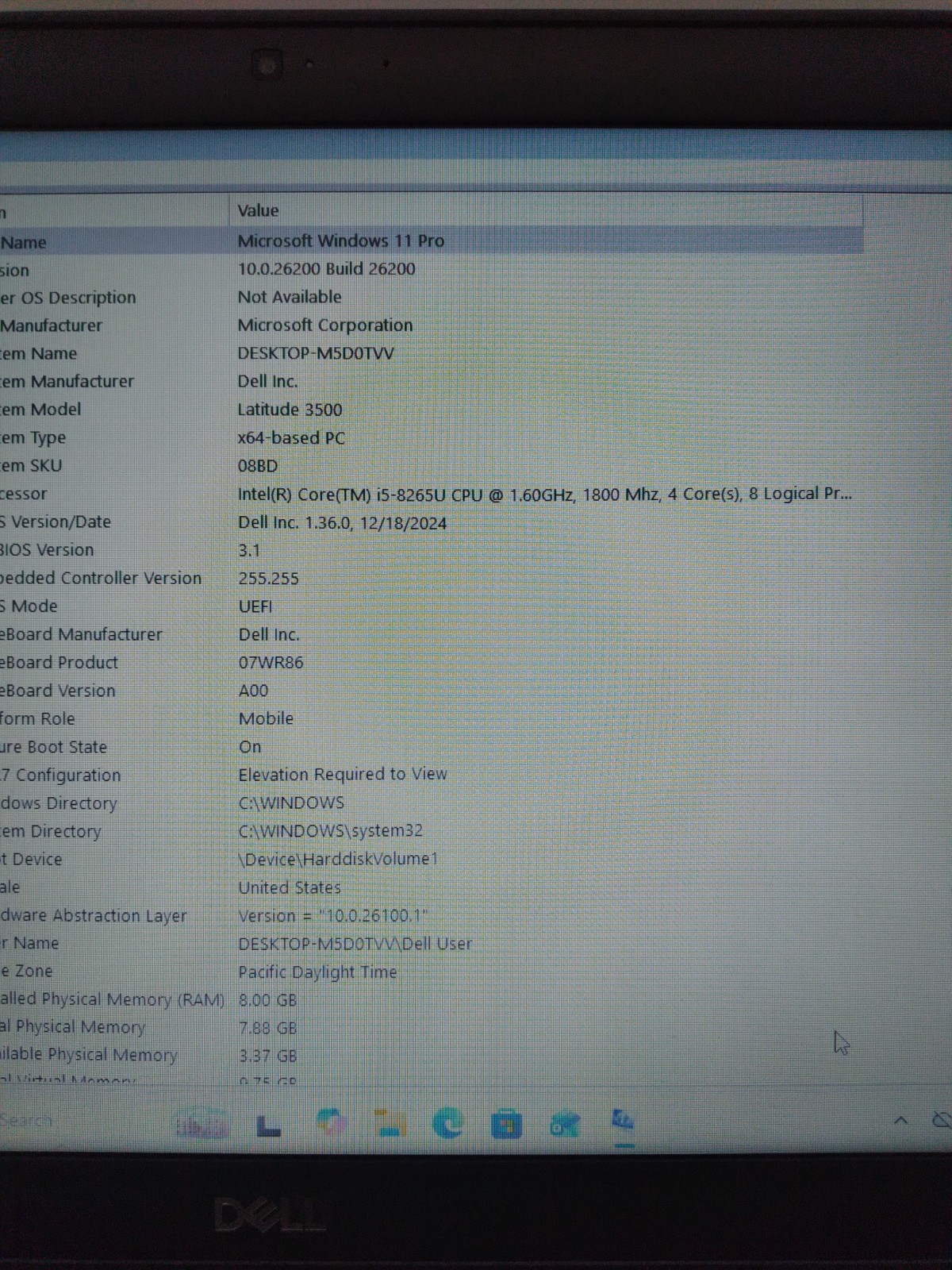The width and height of the screenshot is (952, 1270).
Task: Select the Microsoft Corporation value
Action: [325, 325]
